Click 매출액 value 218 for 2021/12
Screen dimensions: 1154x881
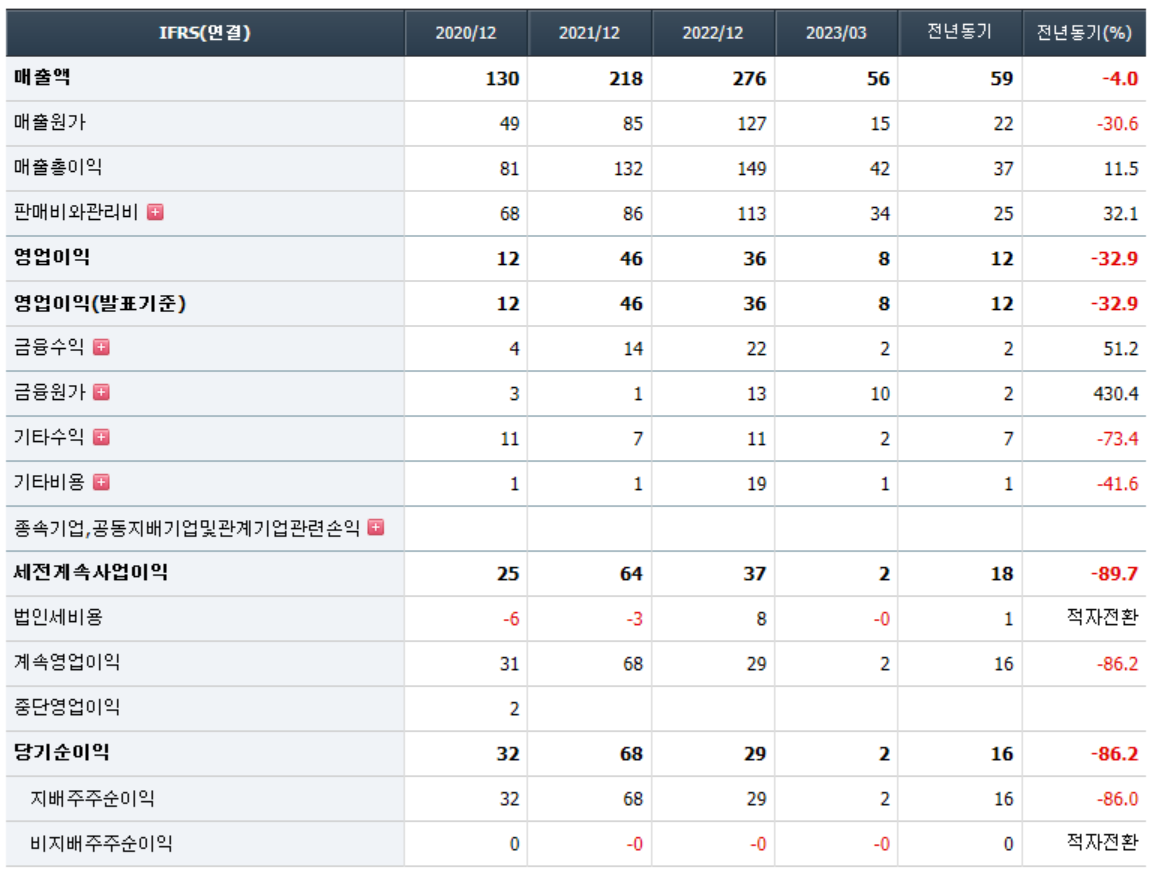[x=626, y=79]
